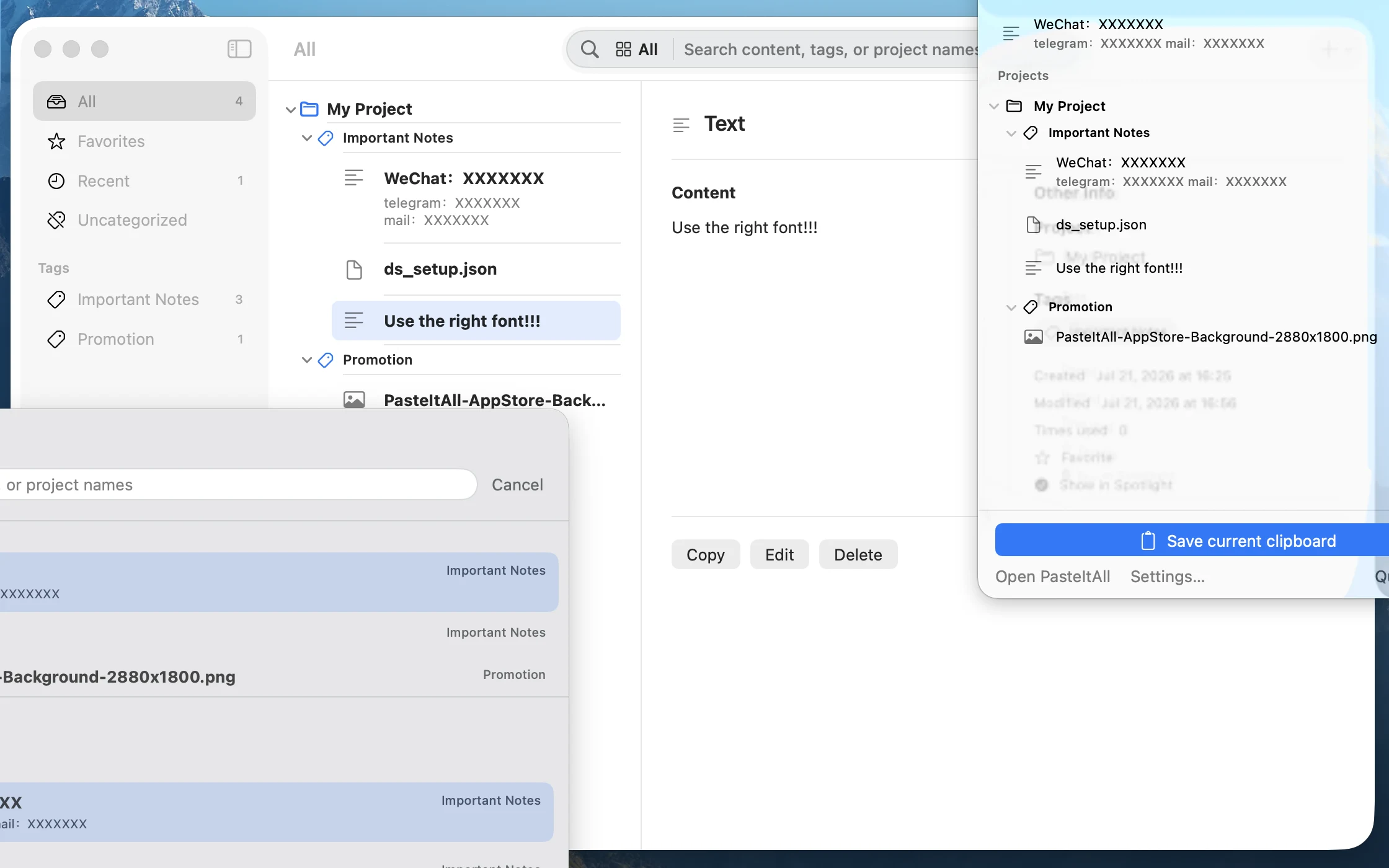Click text icon beside WeChat note in list
The image size is (1389, 868).
point(354,178)
